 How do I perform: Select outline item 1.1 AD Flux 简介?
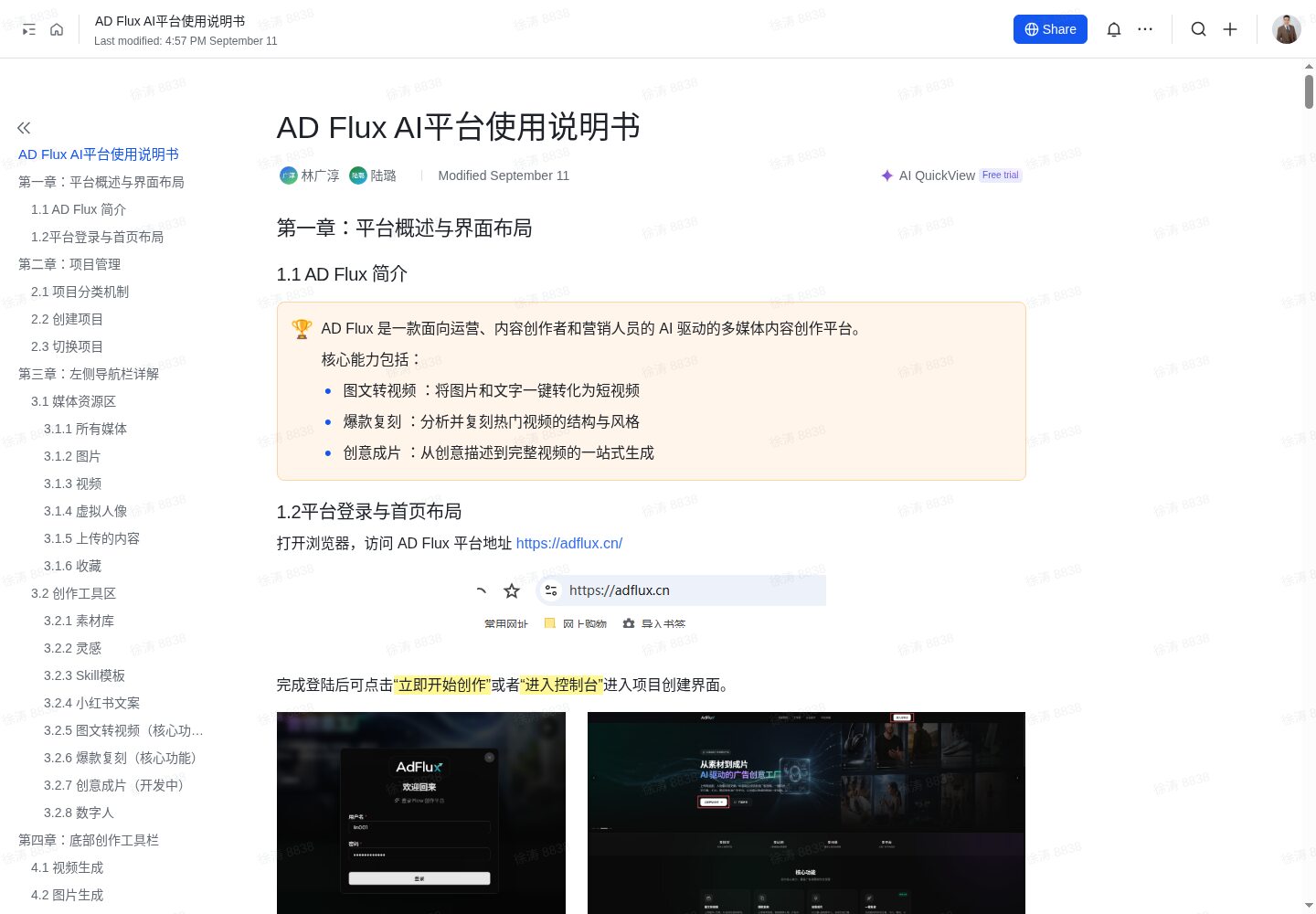click(x=79, y=209)
